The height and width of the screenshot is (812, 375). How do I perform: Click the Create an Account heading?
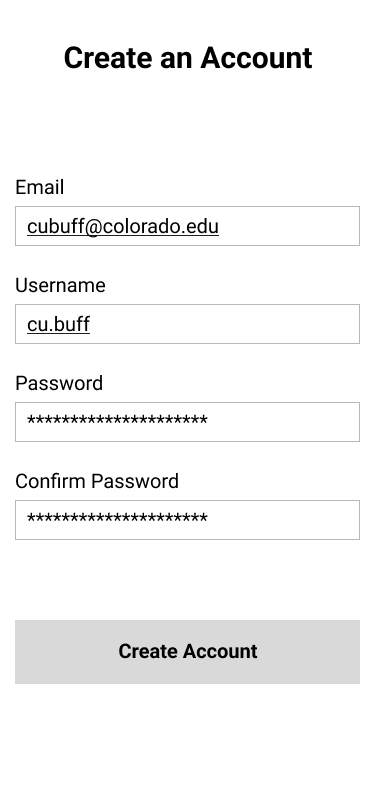point(188,57)
